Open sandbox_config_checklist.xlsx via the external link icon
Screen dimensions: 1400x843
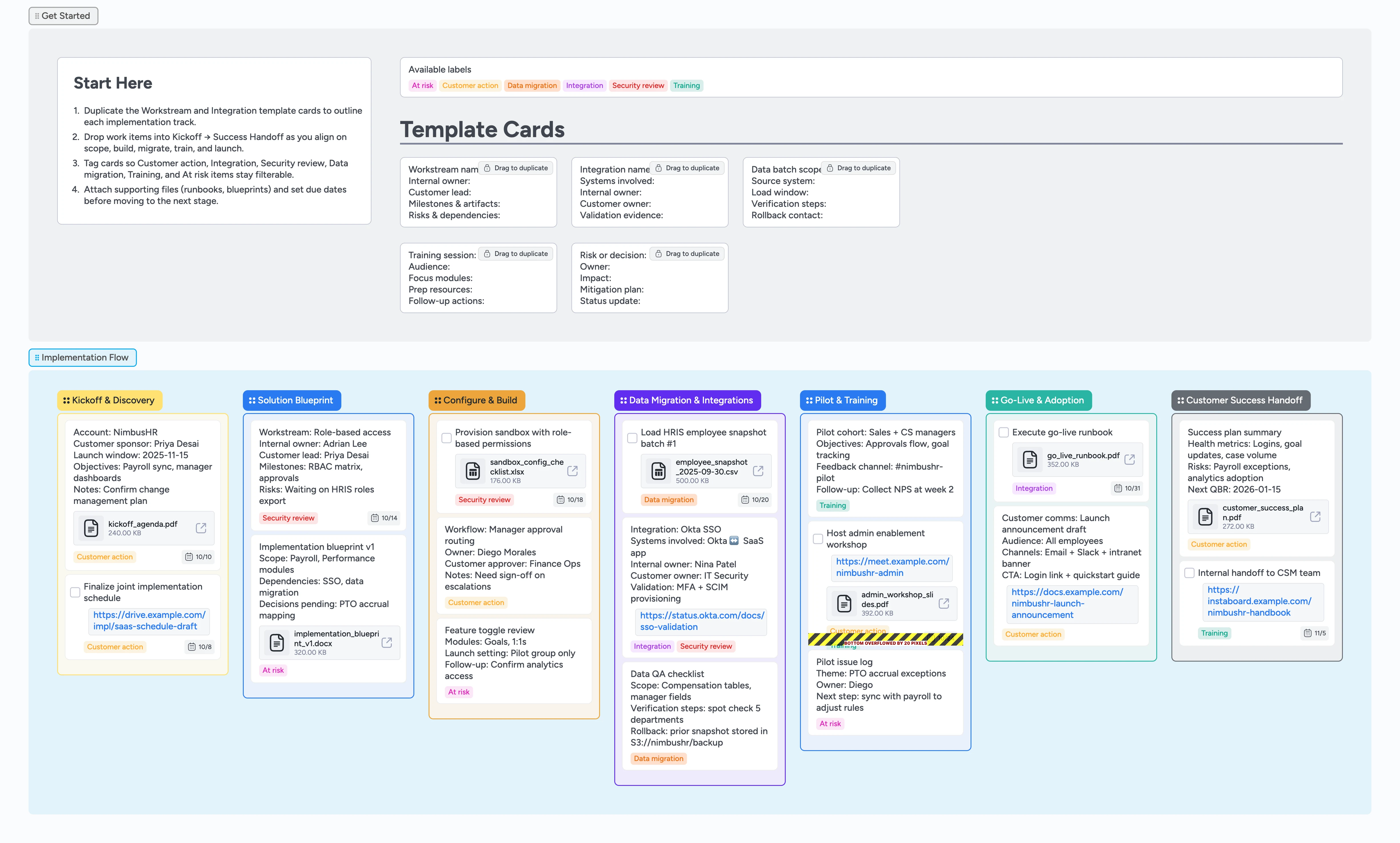click(x=572, y=470)
